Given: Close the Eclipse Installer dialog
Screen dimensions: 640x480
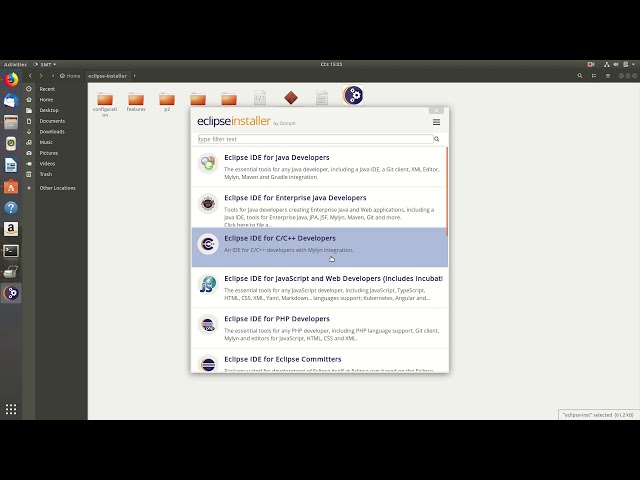Looking at the screenshot, I should pyautogui.click(x=436, y=111).
